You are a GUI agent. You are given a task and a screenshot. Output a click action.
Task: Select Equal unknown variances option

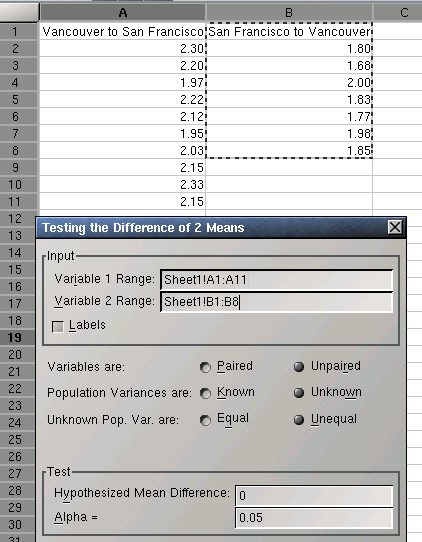pyautogui.click(x=205, y=420)
